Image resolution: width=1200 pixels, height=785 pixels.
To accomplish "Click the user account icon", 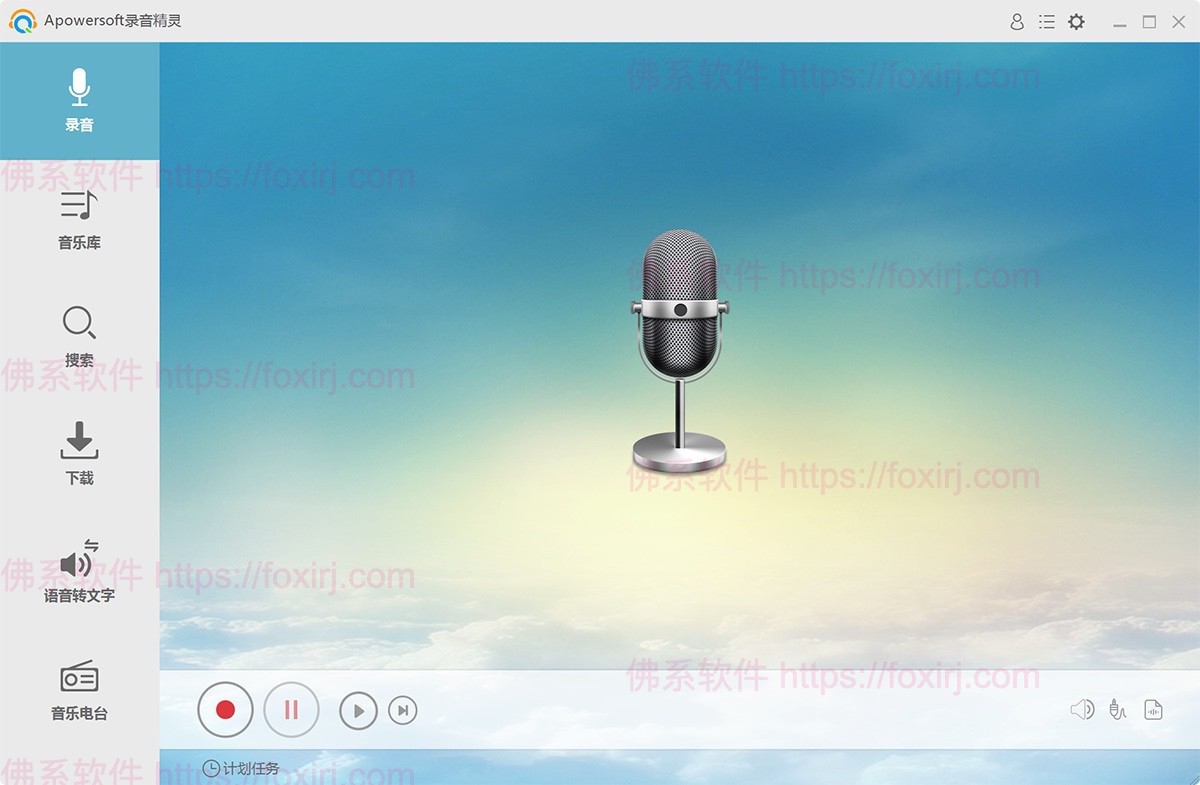I will click(1017, 21).
